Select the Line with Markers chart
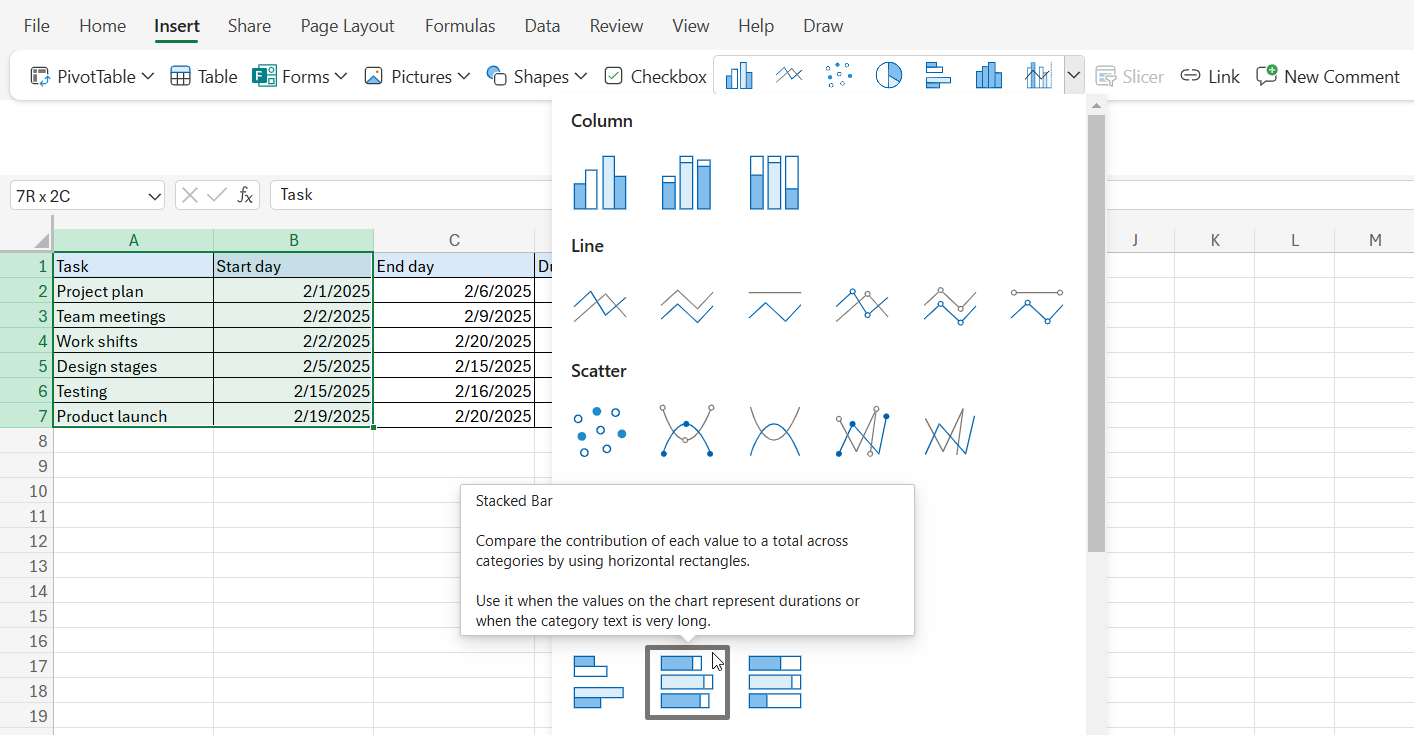This screenshot has width=1414, height=735. (862, 306)
